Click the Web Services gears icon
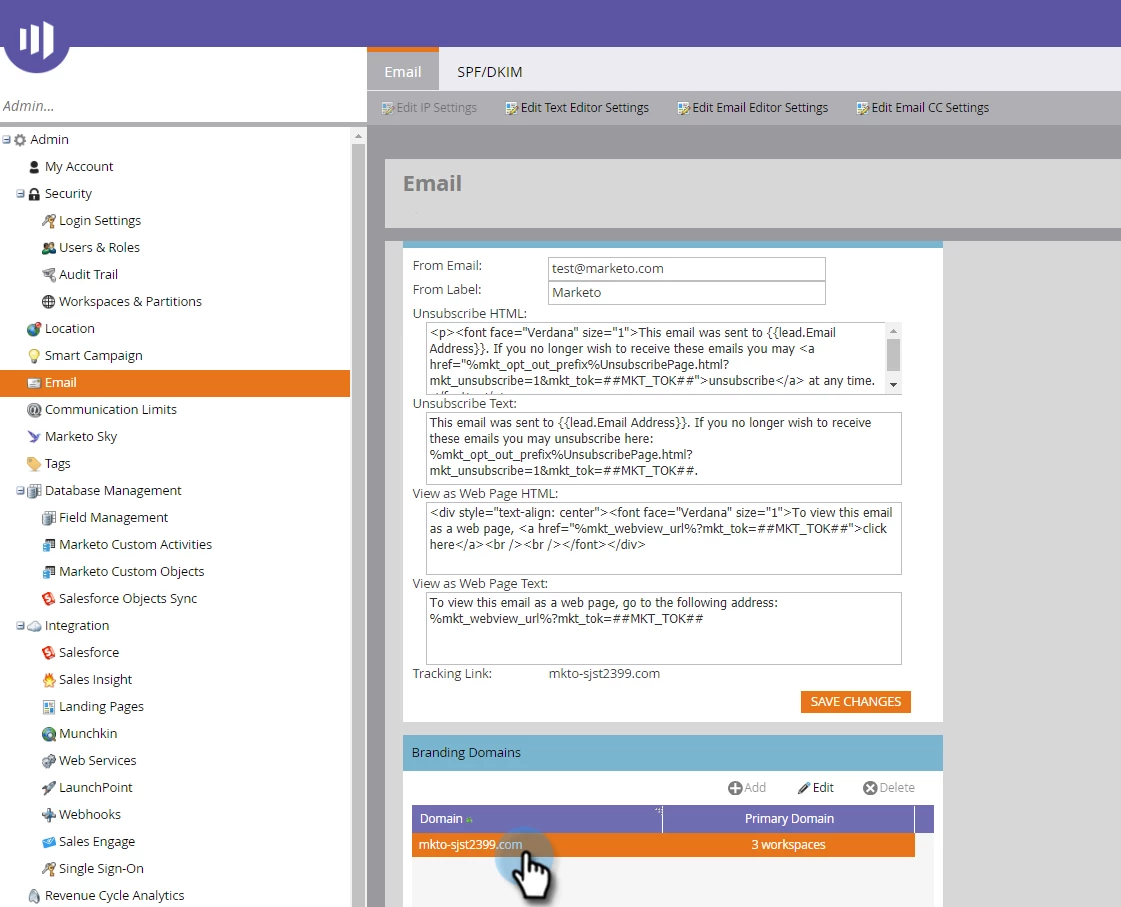The height and width of the screenshot is (907, 1121). 49,761
